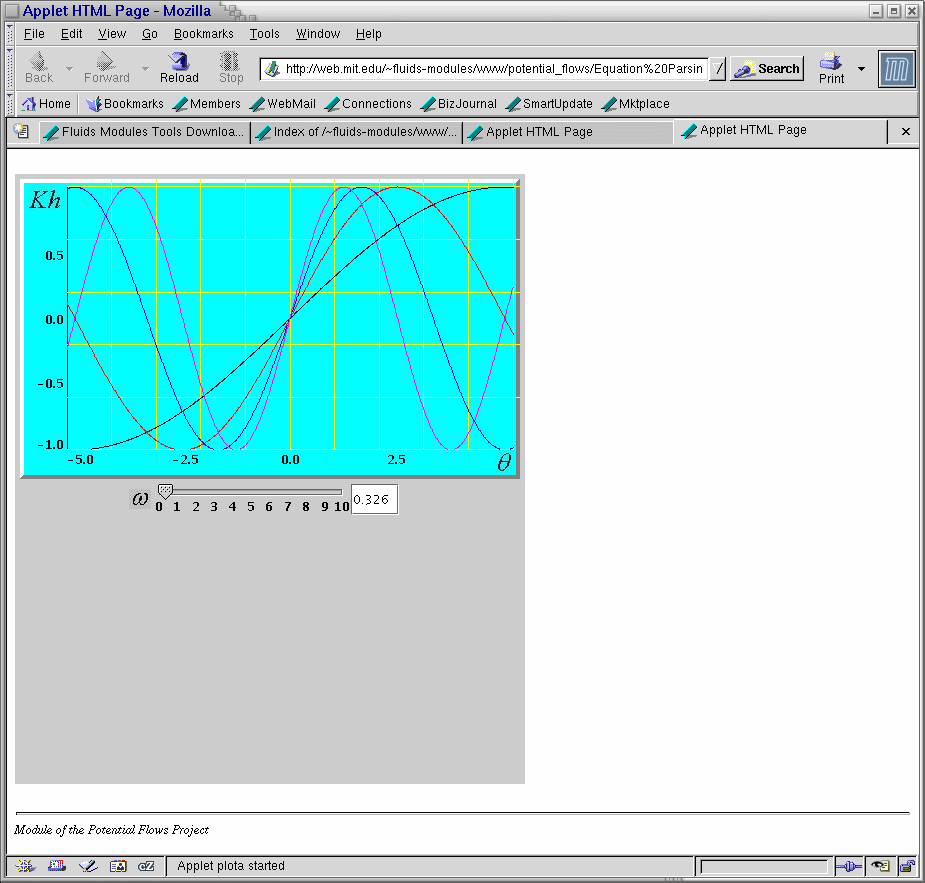The height and width of the screenshot is (883, 925).
Task: Expand the Print dropdown arrow
Action: pyautogui.click(x=861, y=69)
